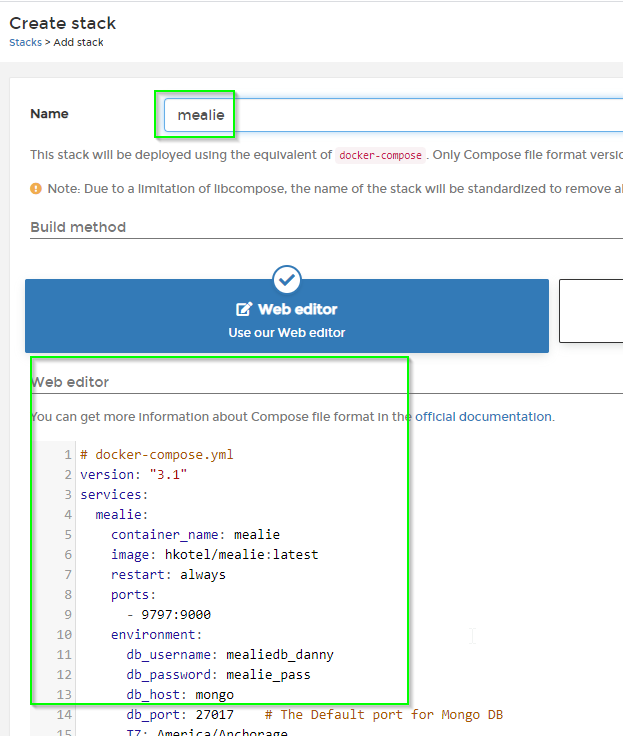The image size is (623, 736).
Task: Click the 'restart: always' line
Action: coord(168,575)
